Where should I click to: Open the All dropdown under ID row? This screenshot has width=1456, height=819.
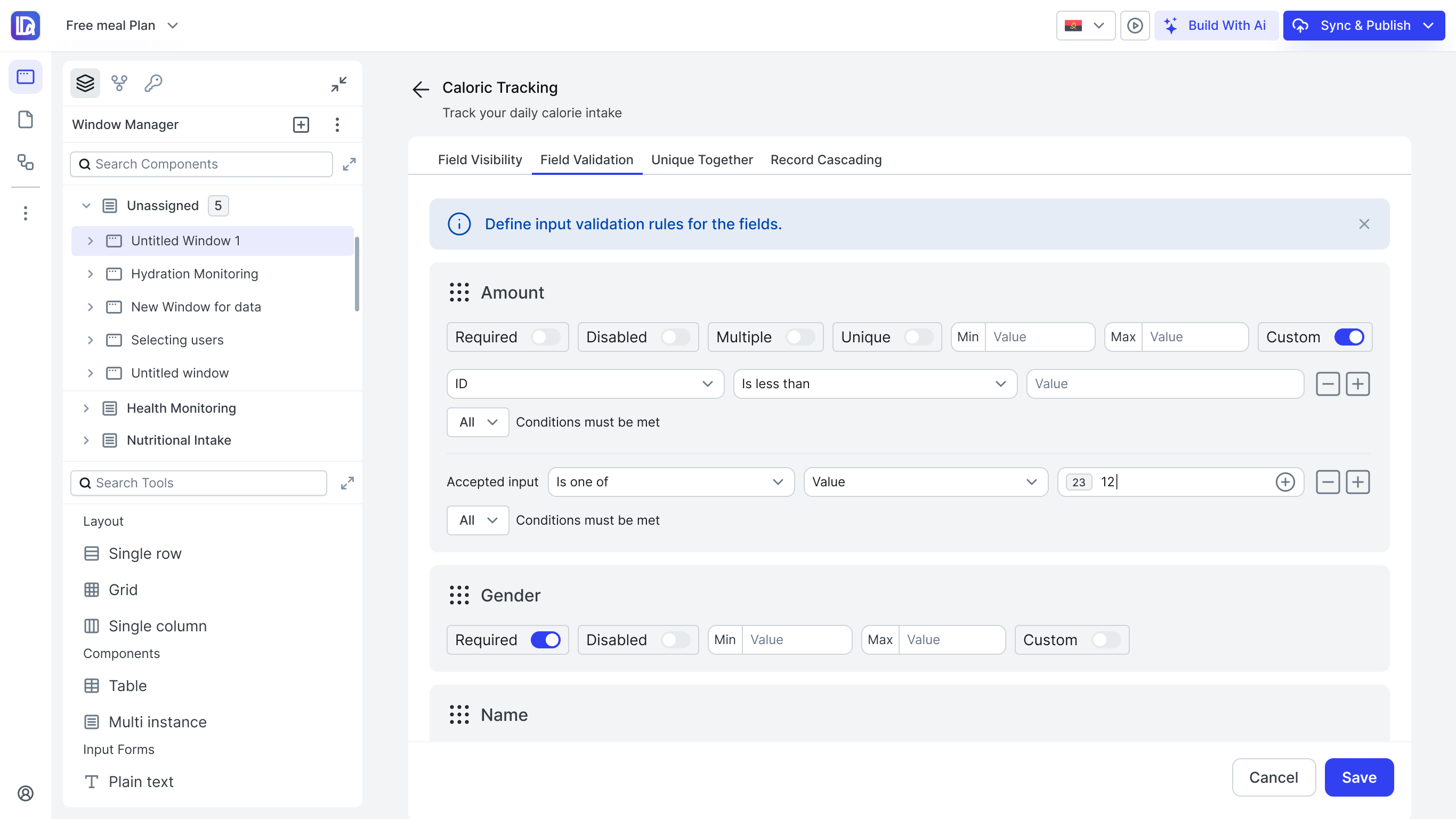[478, 422]
